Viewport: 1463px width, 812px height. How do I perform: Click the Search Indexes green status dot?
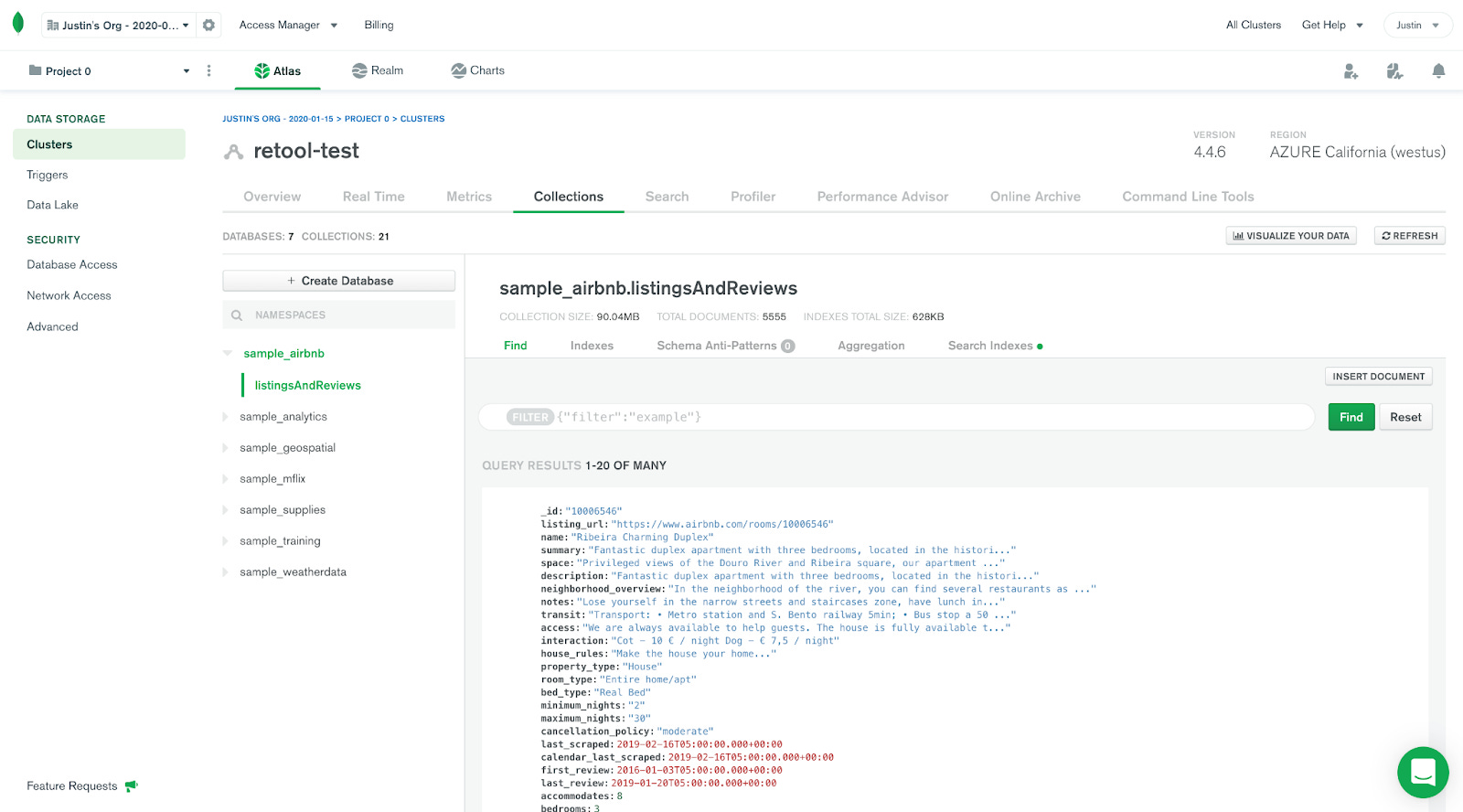tap(1041, 347)
